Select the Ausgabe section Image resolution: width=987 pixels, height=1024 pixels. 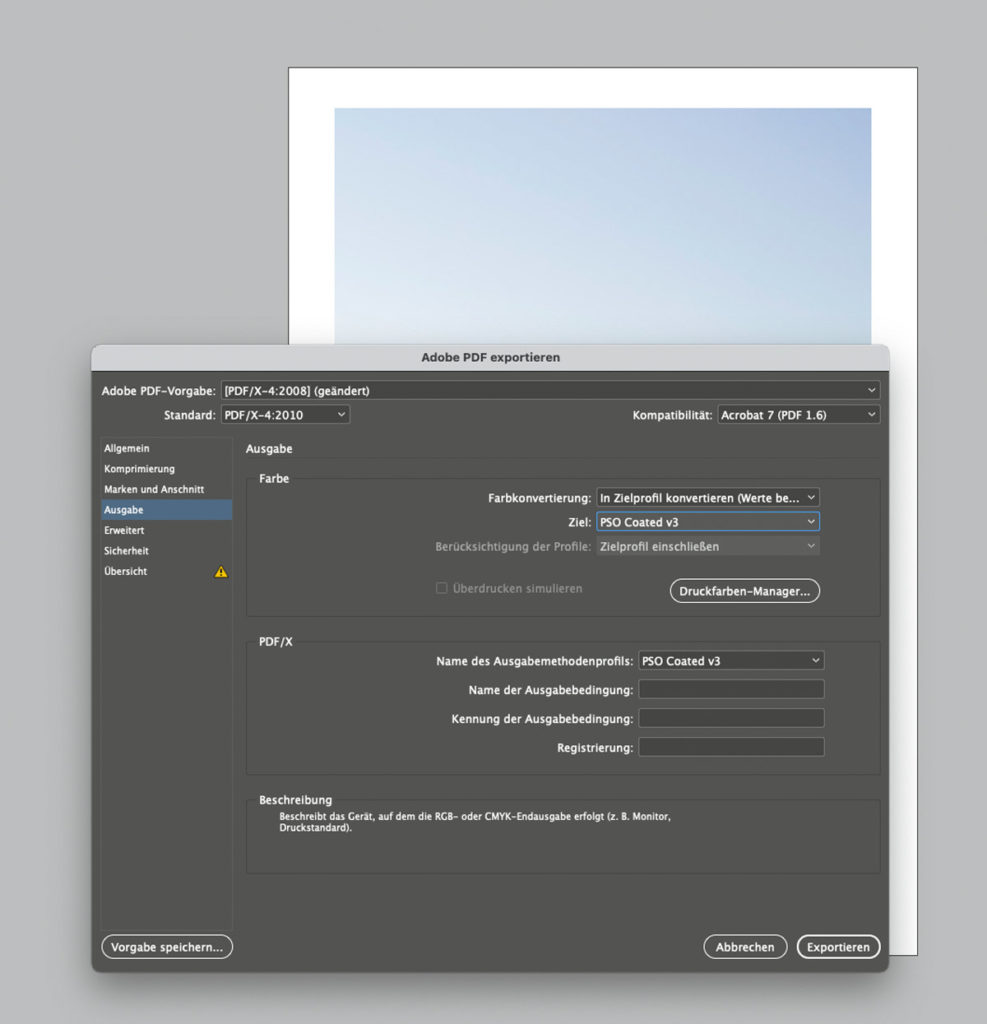click(x=166, y=509)
